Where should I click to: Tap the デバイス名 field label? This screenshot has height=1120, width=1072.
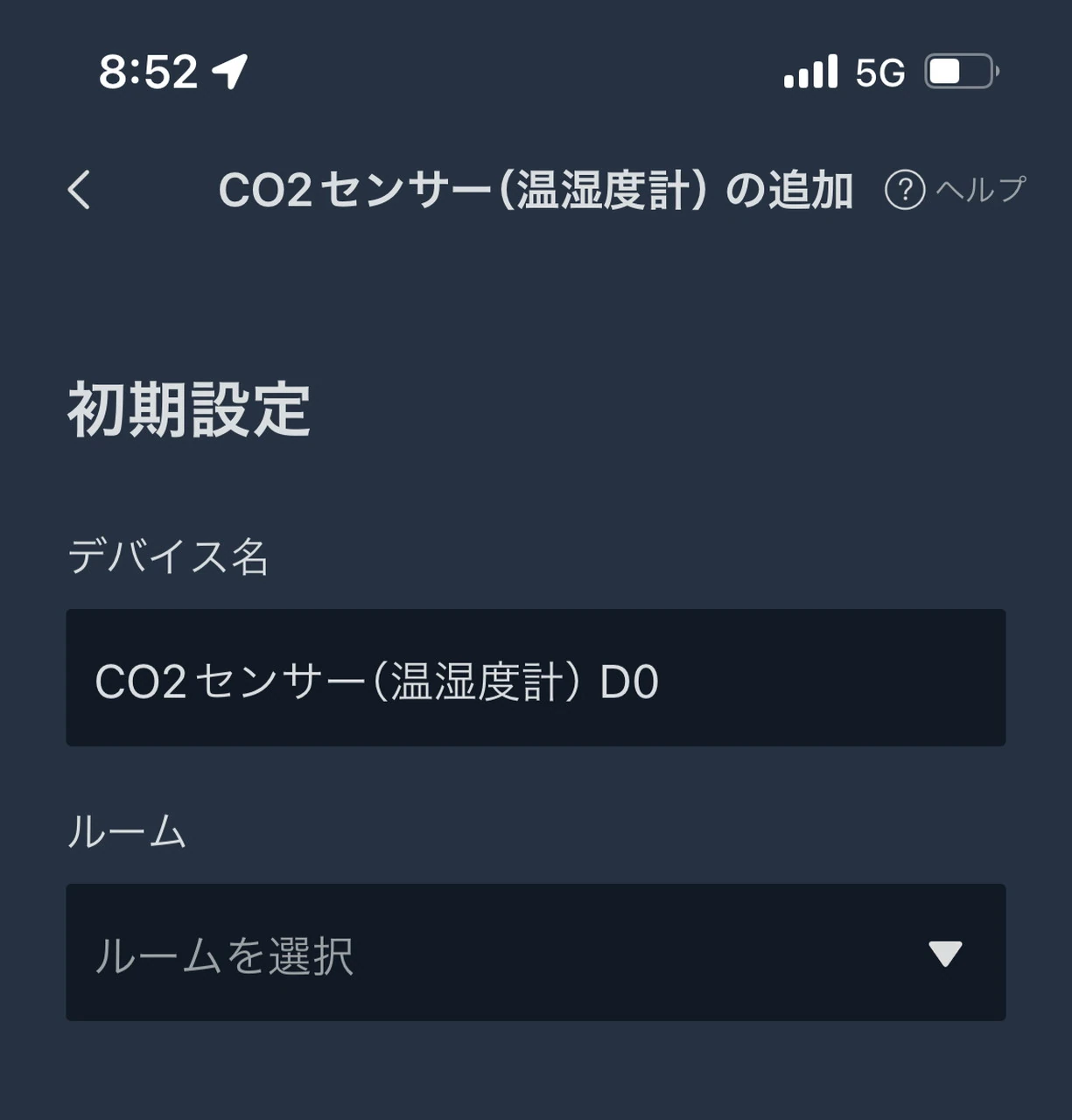coord(168,556)
